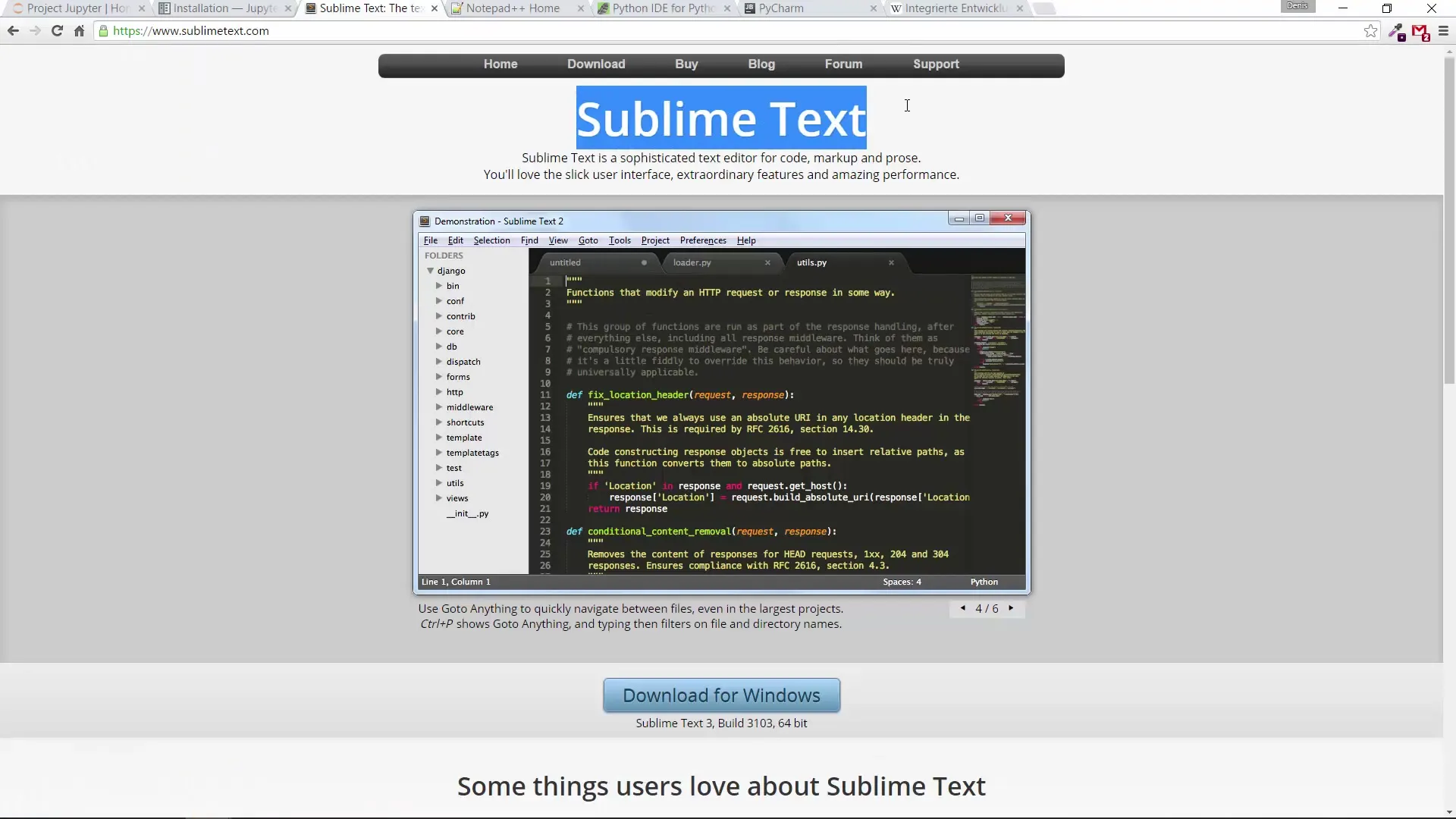The image size is (1456, 819).
Task: Expand the conf folder arrow
Action: pos(438,301)
